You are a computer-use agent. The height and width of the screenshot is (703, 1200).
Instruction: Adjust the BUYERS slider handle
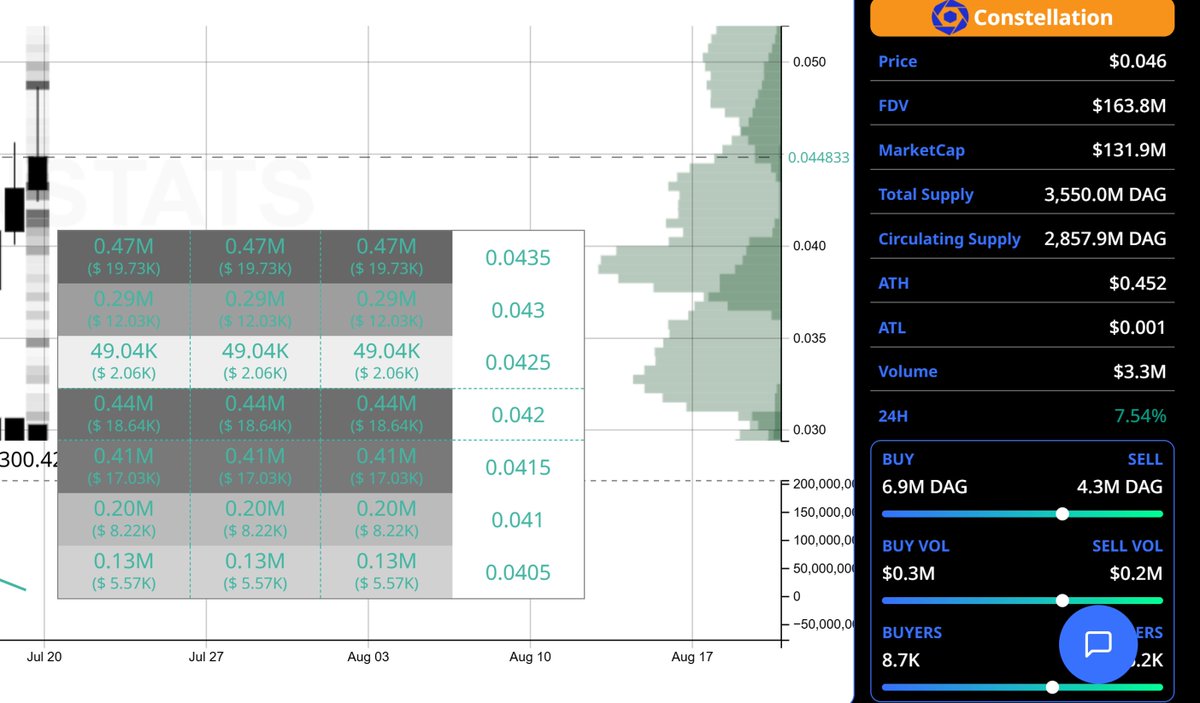coord(1051,687)
